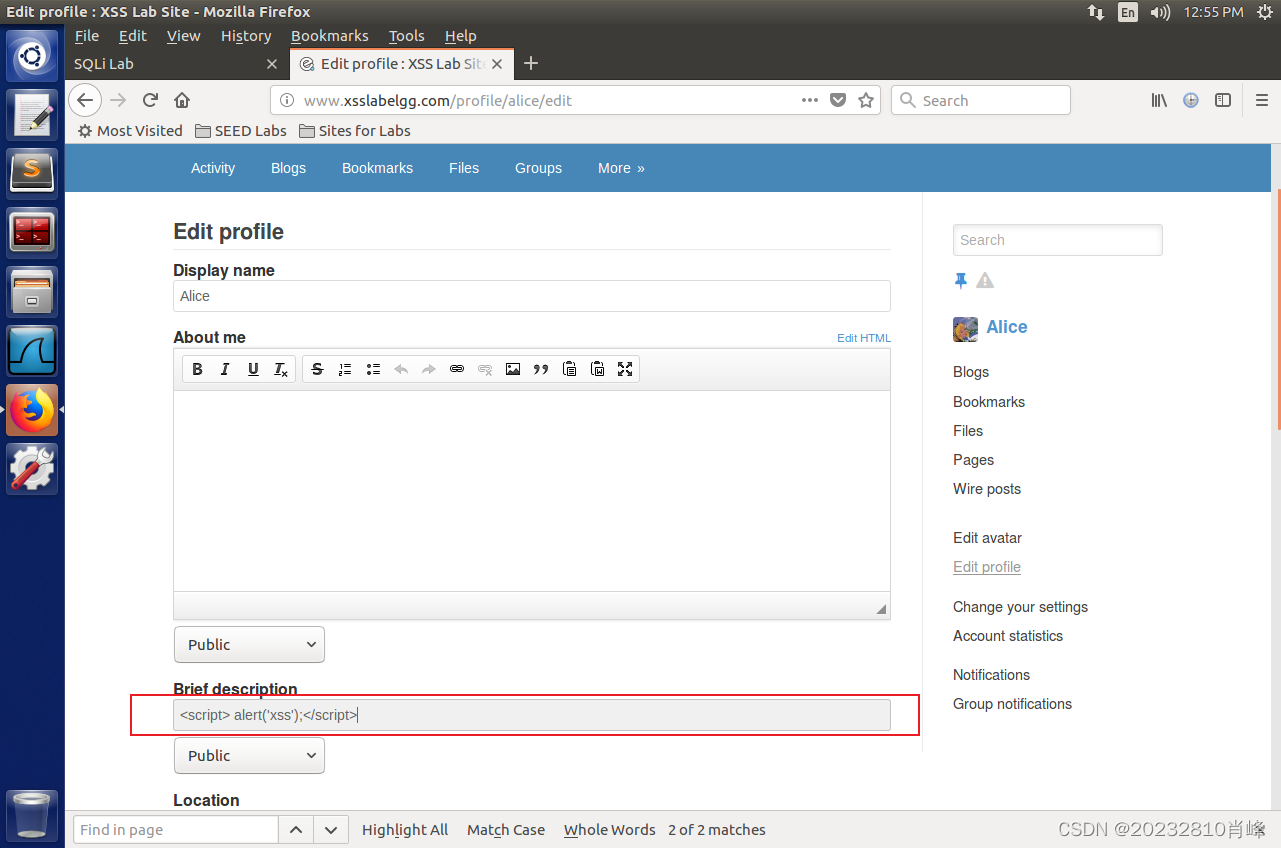This screenshot has width=1281, height=848.
Task: Insert a block quote
Action: (541, 369)
